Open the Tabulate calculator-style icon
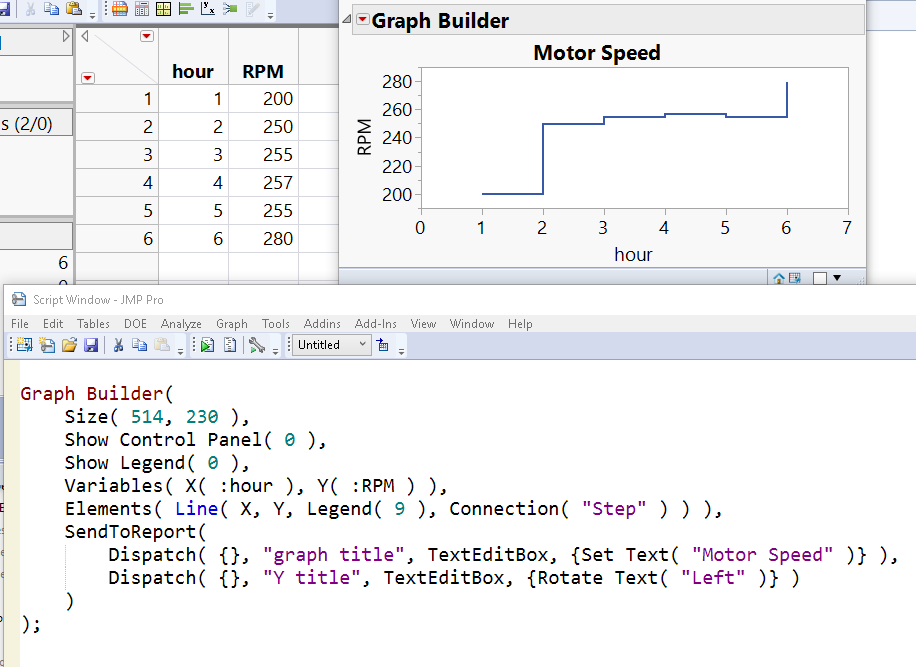Screen dimensions: 916x667 (x=142, y=8)
